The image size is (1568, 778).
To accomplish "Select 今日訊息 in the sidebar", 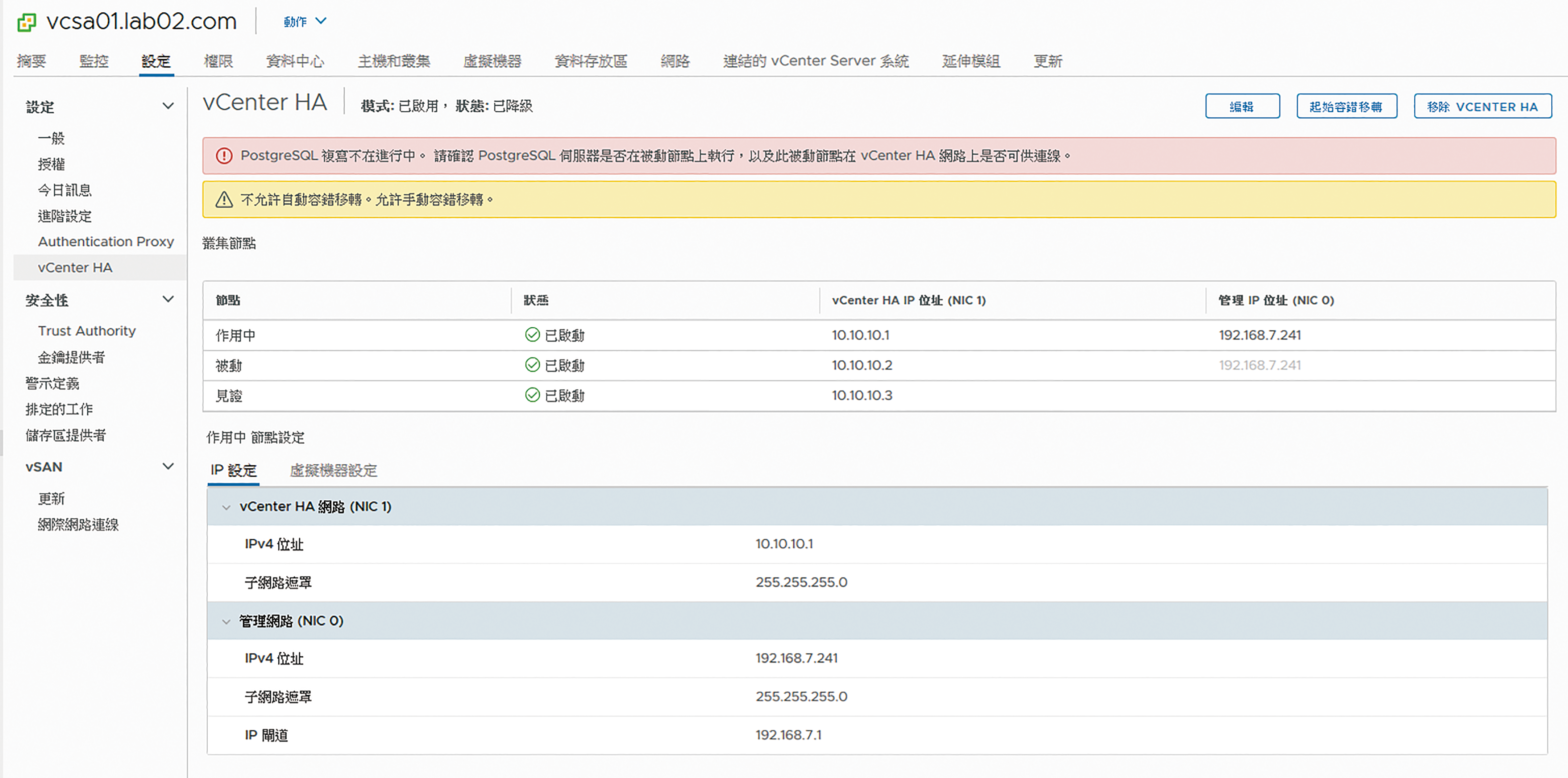I will pyautogui.click(x=64, y=190).
